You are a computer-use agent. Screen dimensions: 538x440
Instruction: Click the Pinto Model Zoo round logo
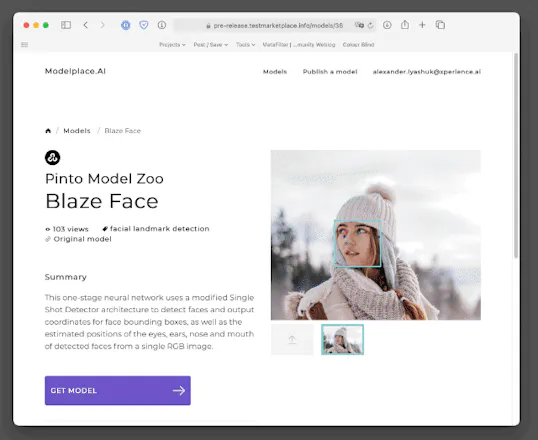[x=52, y=158]
